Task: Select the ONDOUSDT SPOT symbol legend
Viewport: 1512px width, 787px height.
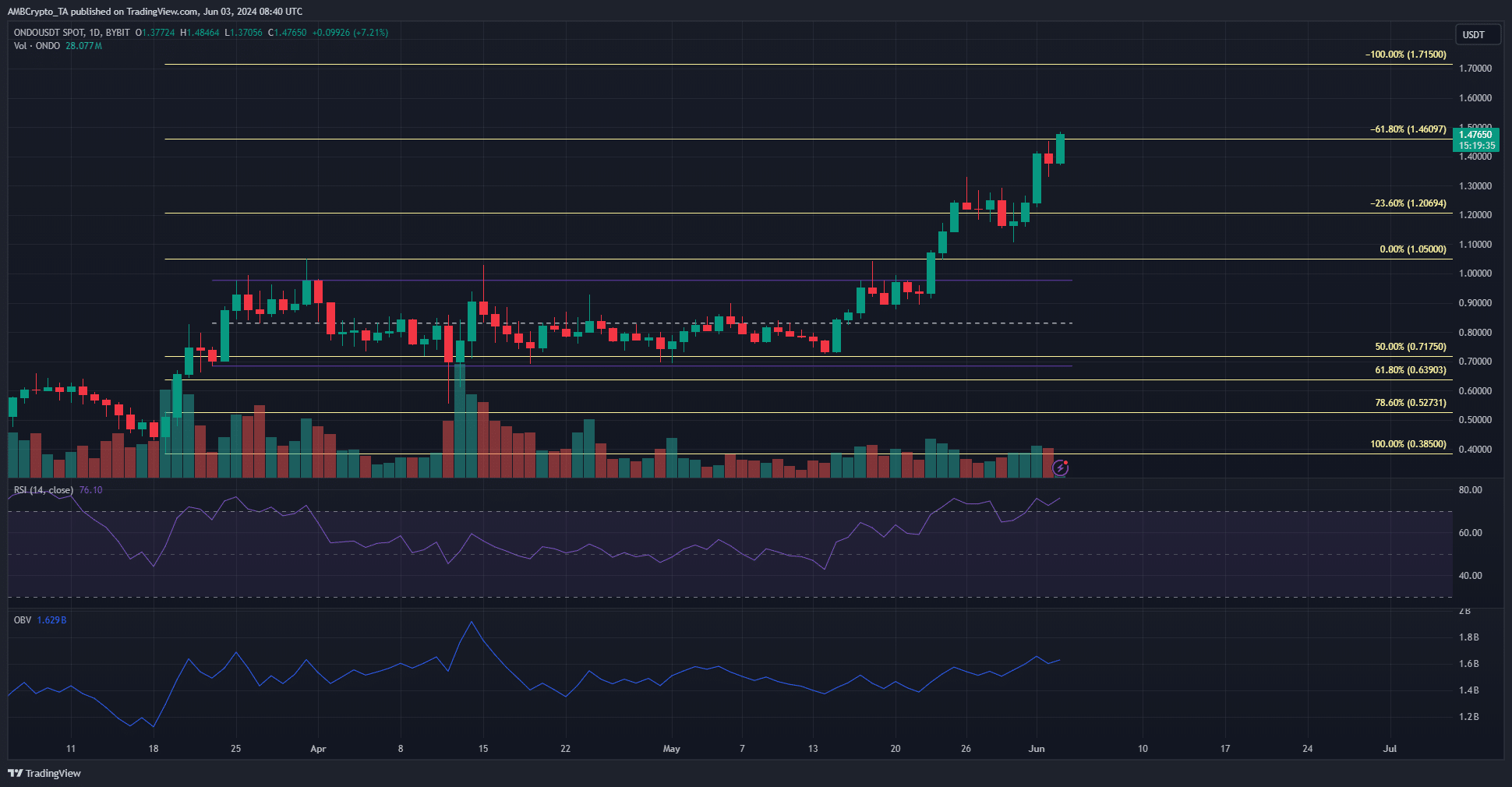Action: click(x=72, y=33)
